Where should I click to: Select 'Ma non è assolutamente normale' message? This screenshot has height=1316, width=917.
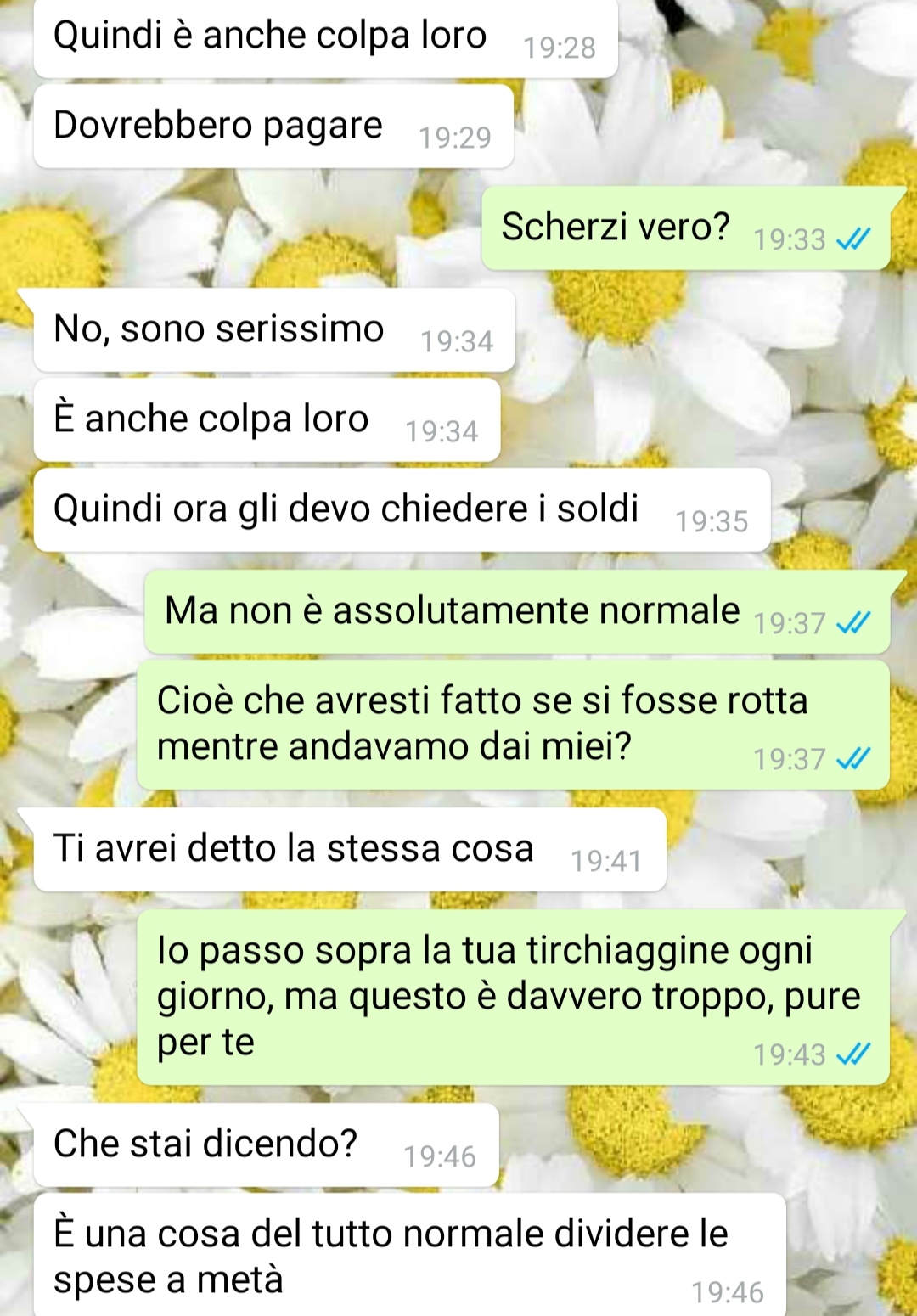(517, 612)
